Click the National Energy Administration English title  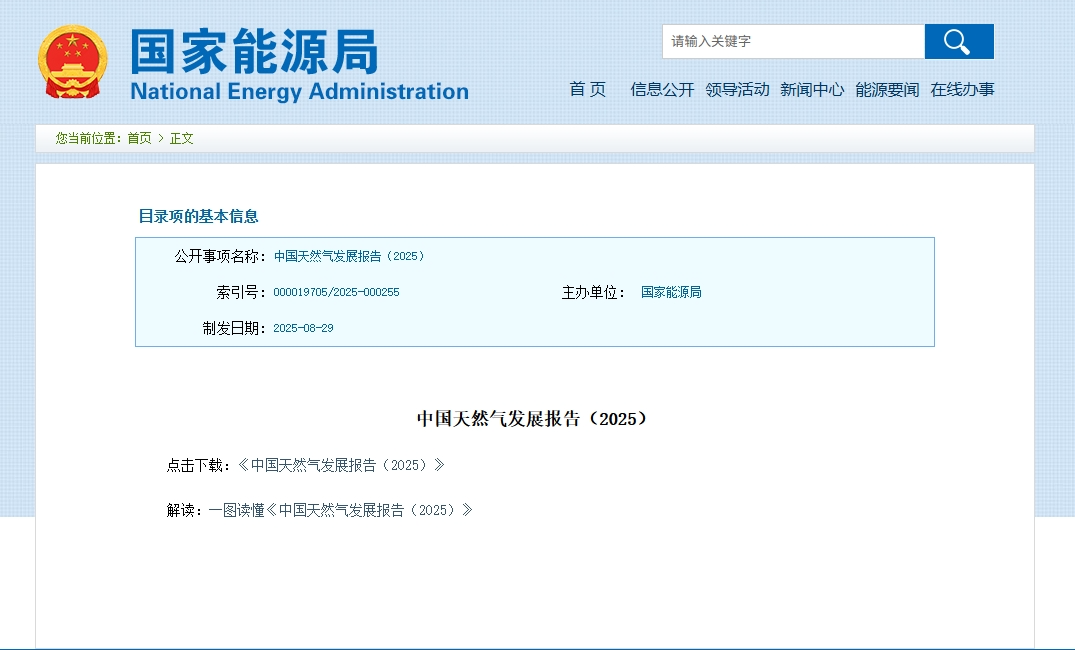pos(300,92)
